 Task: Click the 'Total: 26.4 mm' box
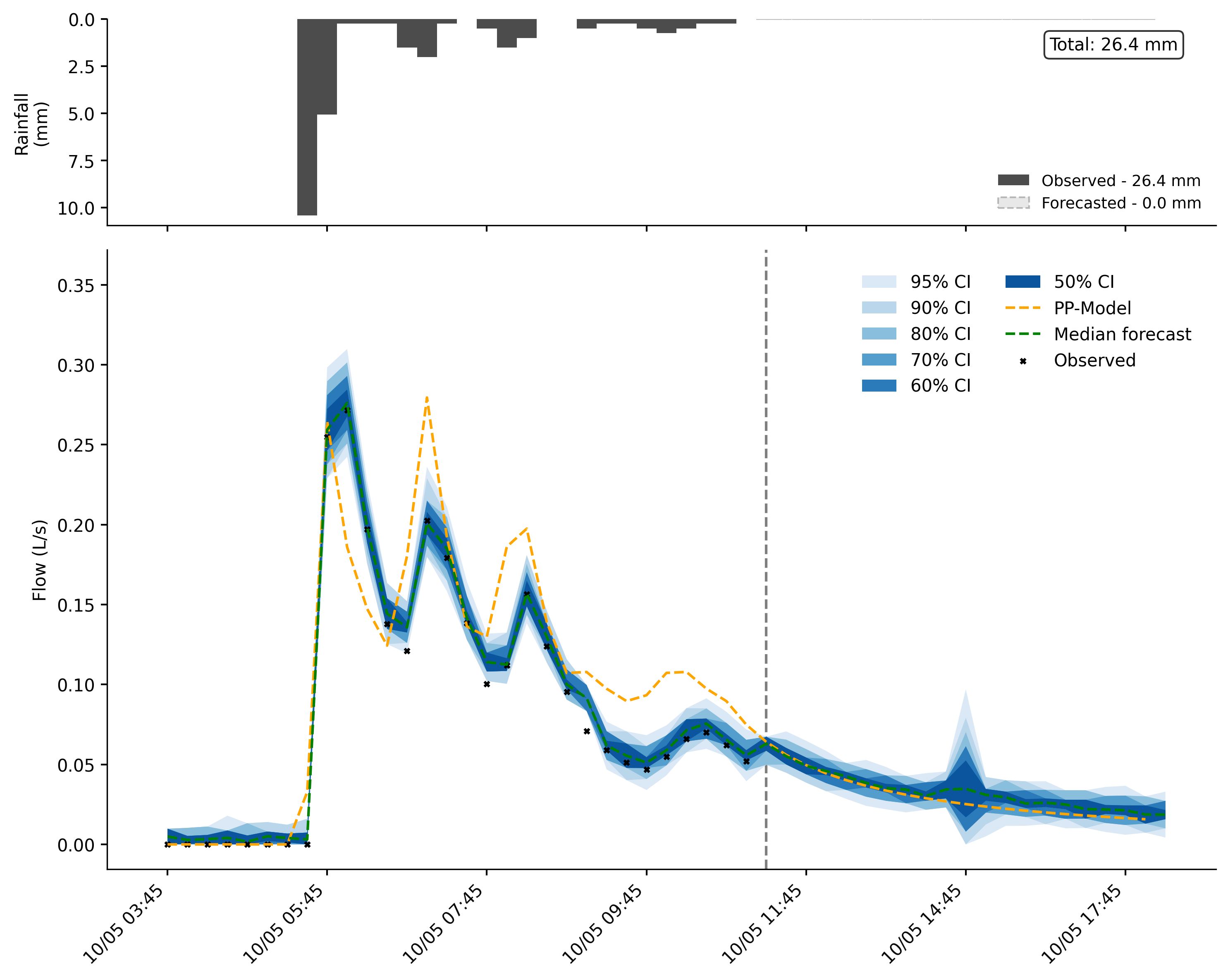pyautogui.click(x=1113, y=44)
